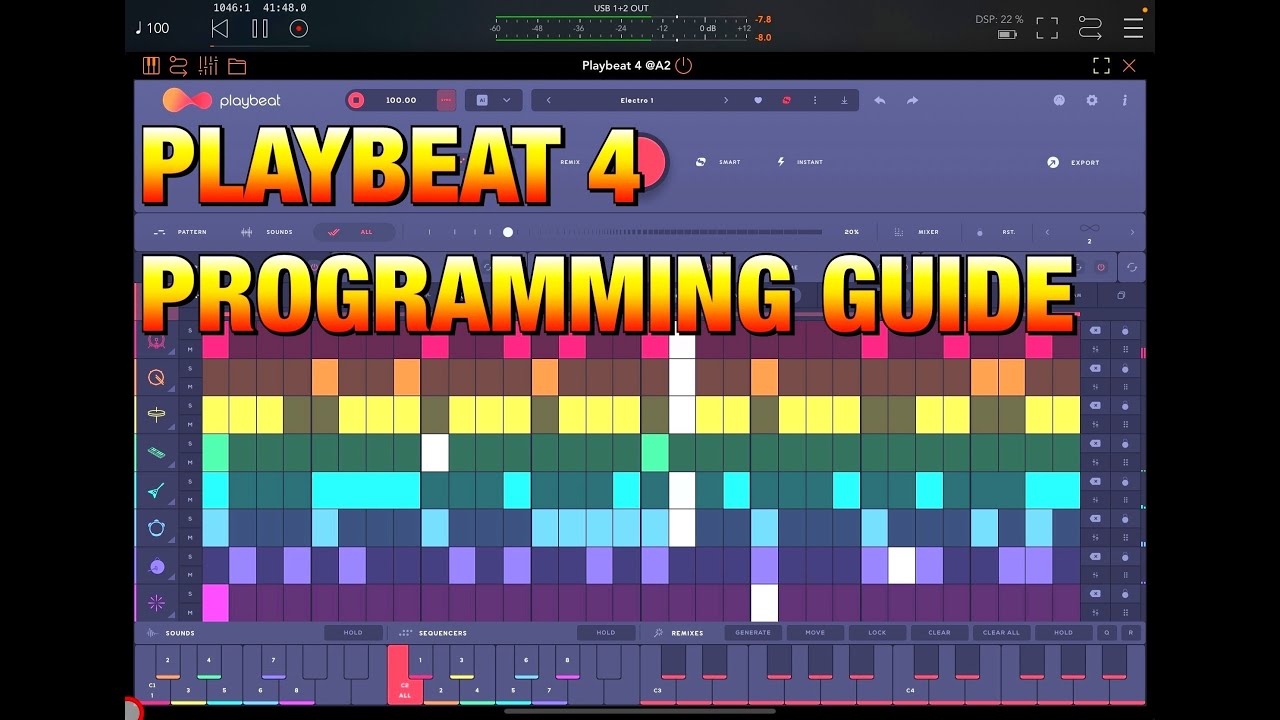This screenshot has height=720, width=1280.
Task: Open the host's main hamburger menu
Action: 1133,28
